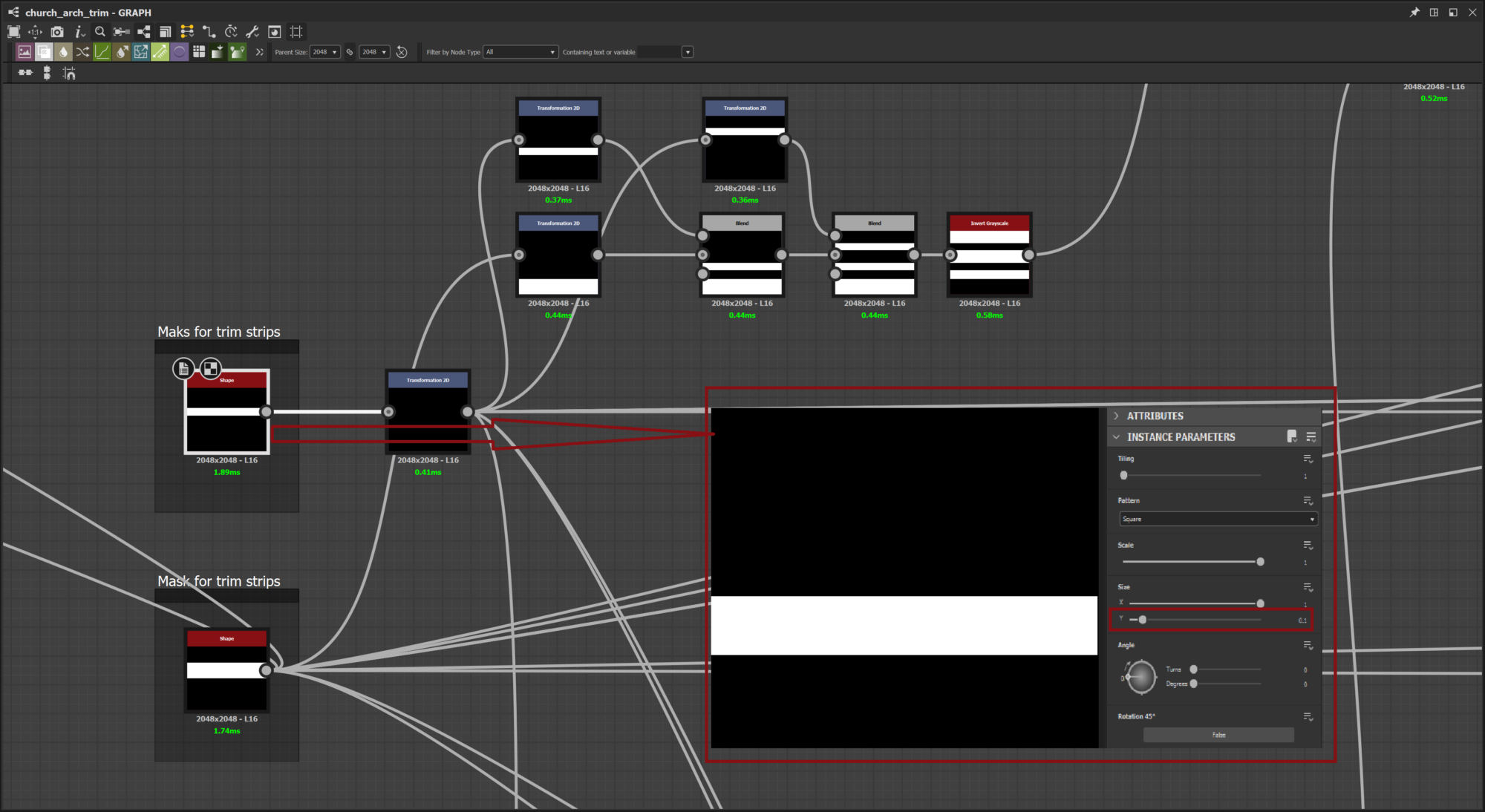This screenshot has height=812, width=1485.
Task: Open Filter by Node Type dropdown
Action: (x=520, y=52)
